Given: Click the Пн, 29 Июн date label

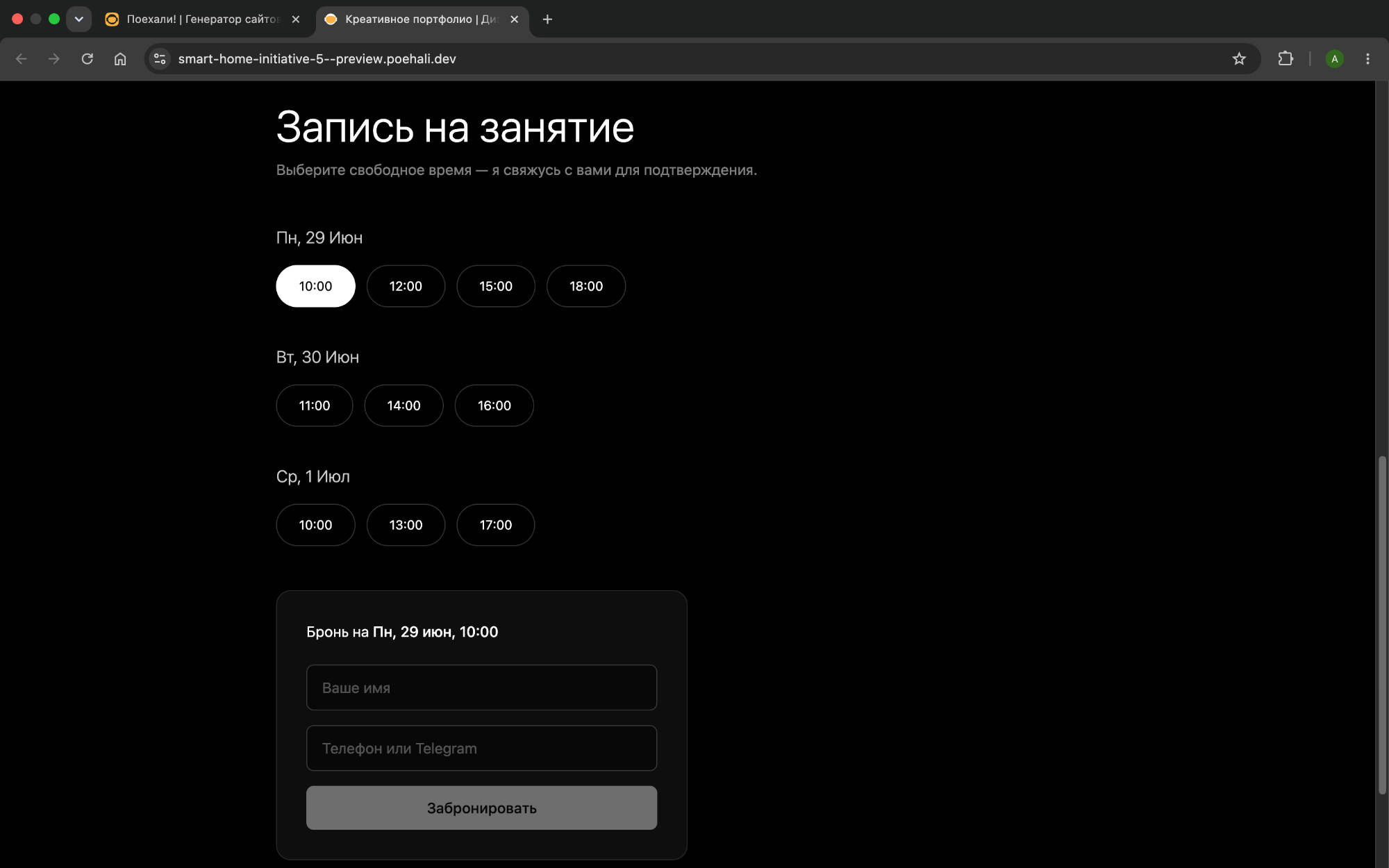Looking at the screenshot, I should coord(319,237).
